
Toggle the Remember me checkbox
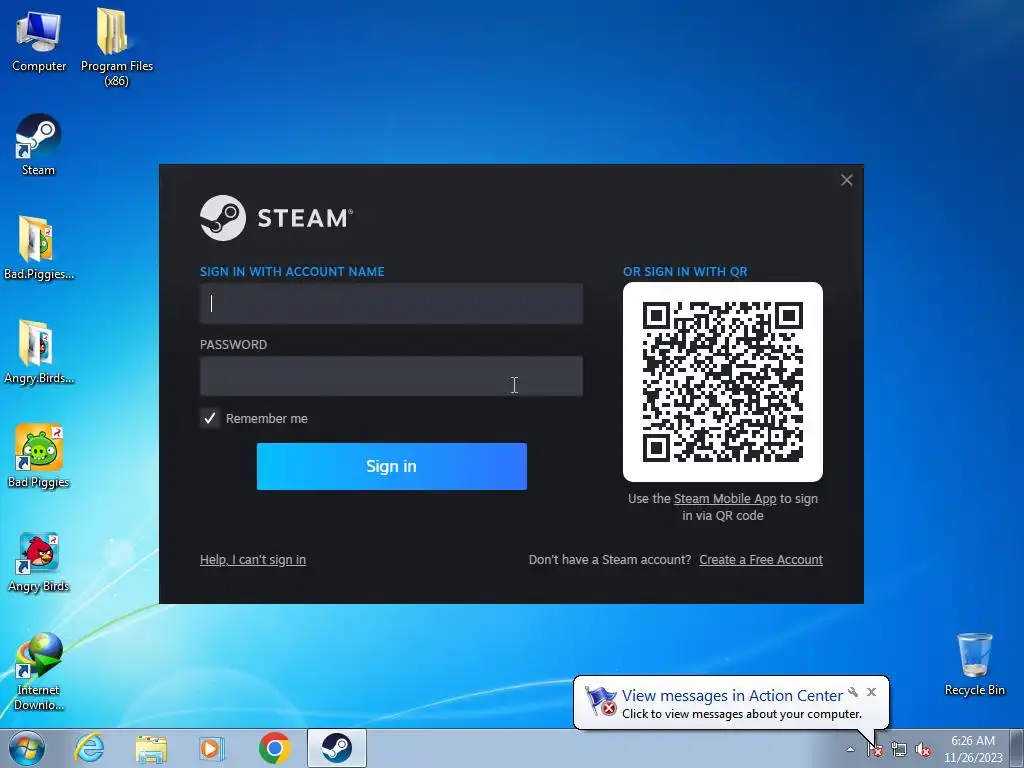[210, 419]
